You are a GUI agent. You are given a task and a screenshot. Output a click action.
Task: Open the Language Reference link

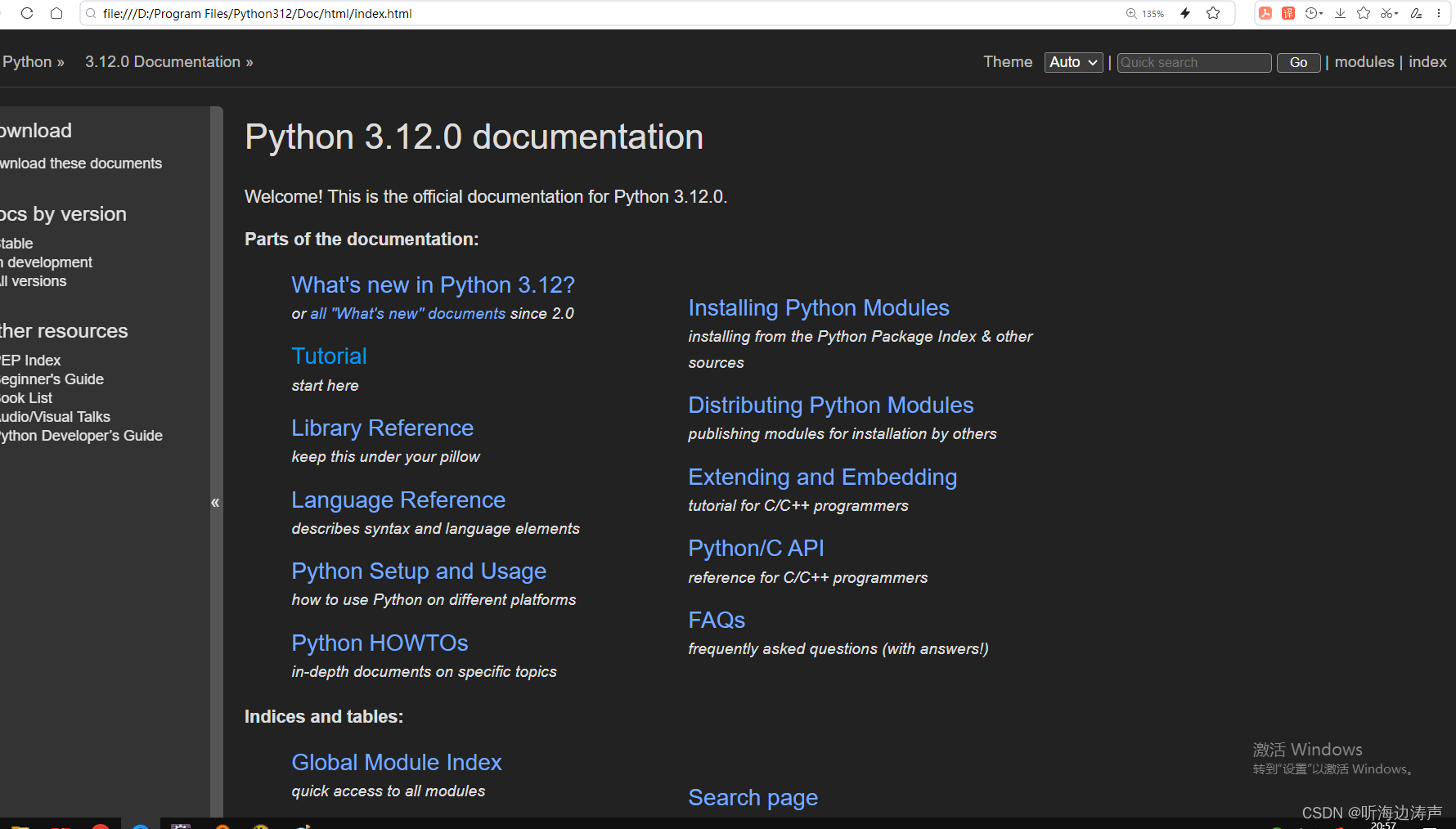pos(398,500)
